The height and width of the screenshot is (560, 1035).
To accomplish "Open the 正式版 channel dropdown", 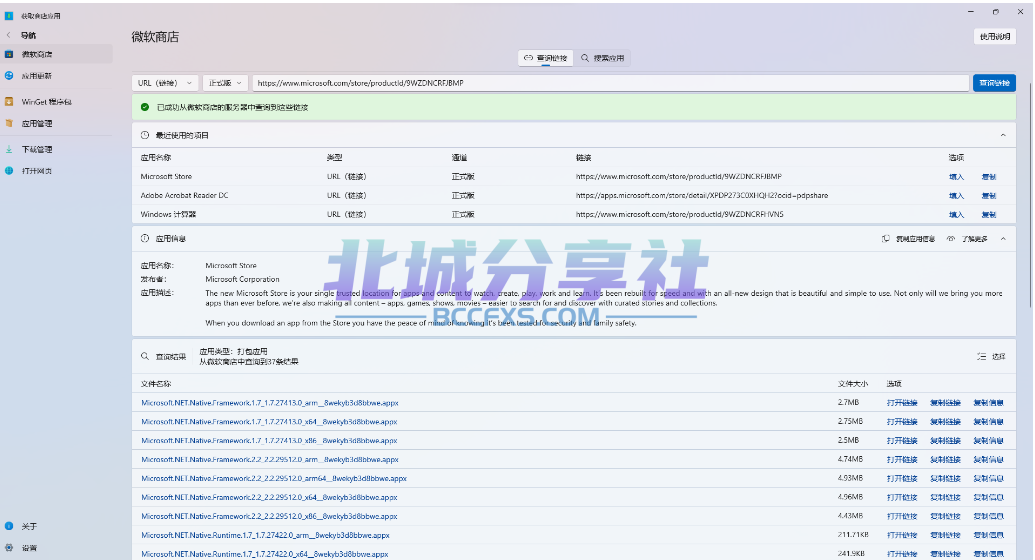I will [x=225, y=83].
